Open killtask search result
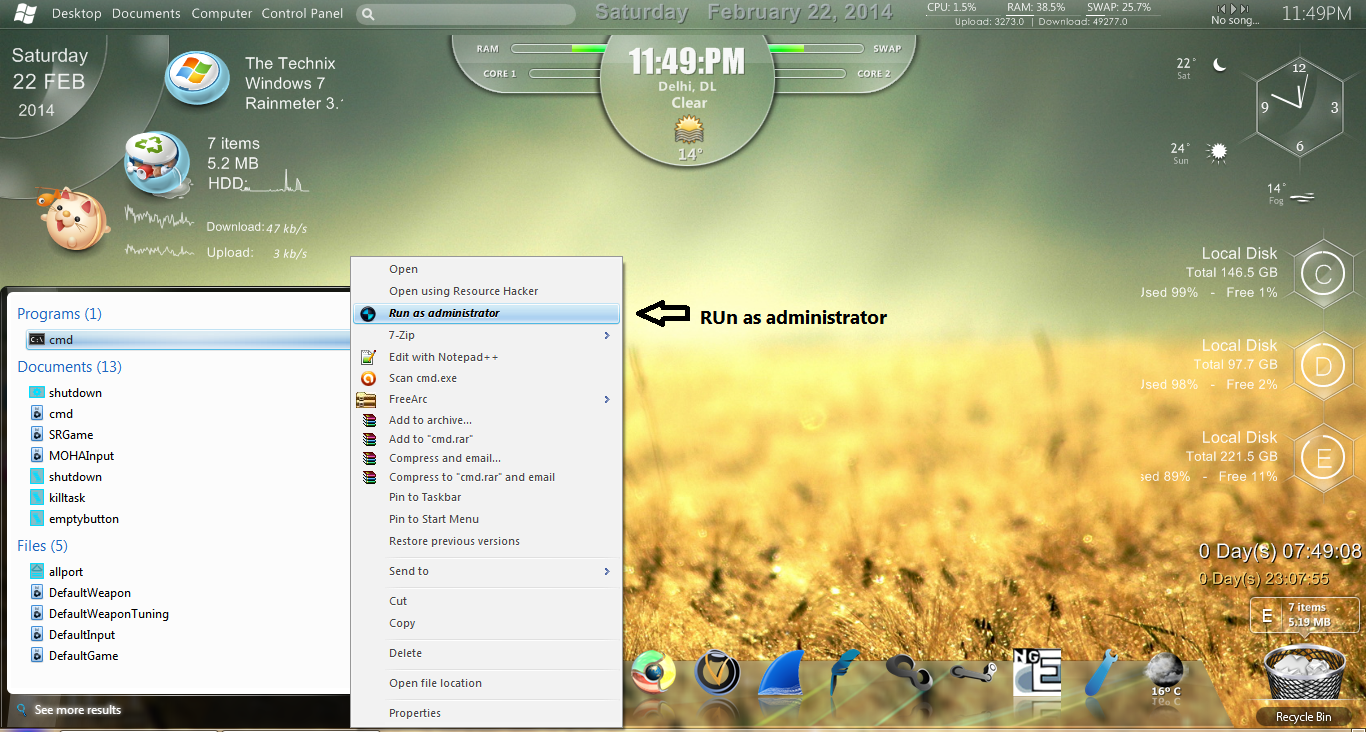Image resolution: width=1366 pixels, height=732 pixels. click(67, 498)
